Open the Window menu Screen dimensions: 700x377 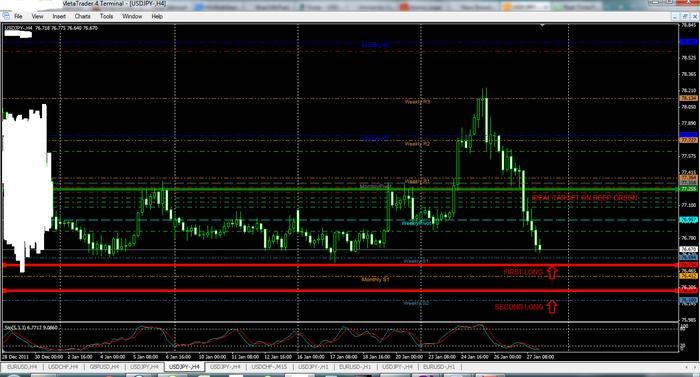pos(132,16)
